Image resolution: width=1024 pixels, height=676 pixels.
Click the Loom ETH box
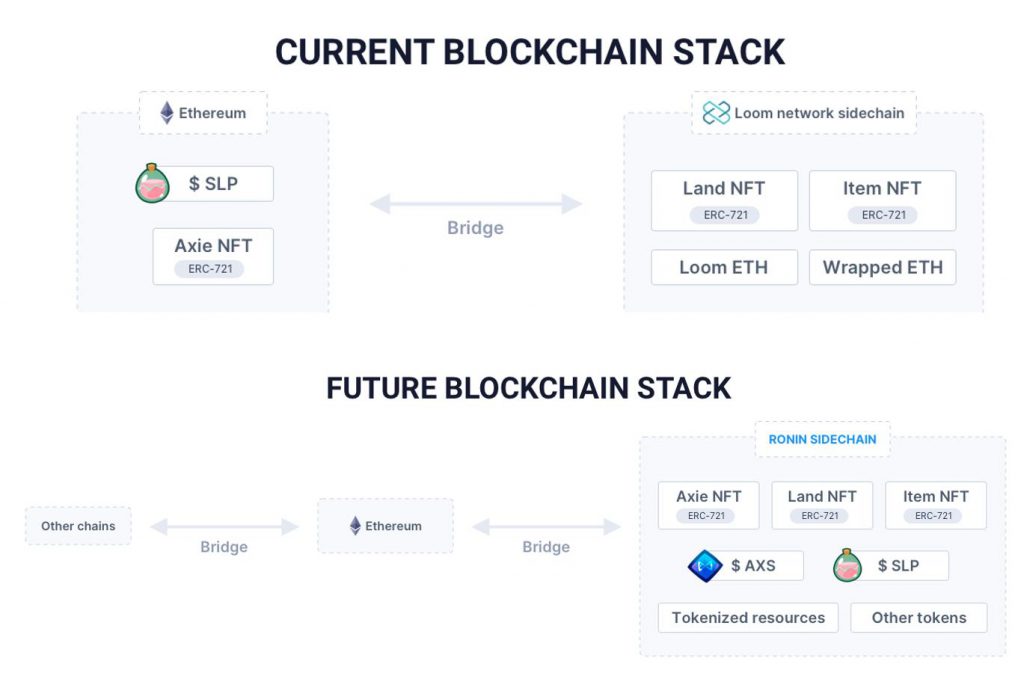click(x=724, y=267)
